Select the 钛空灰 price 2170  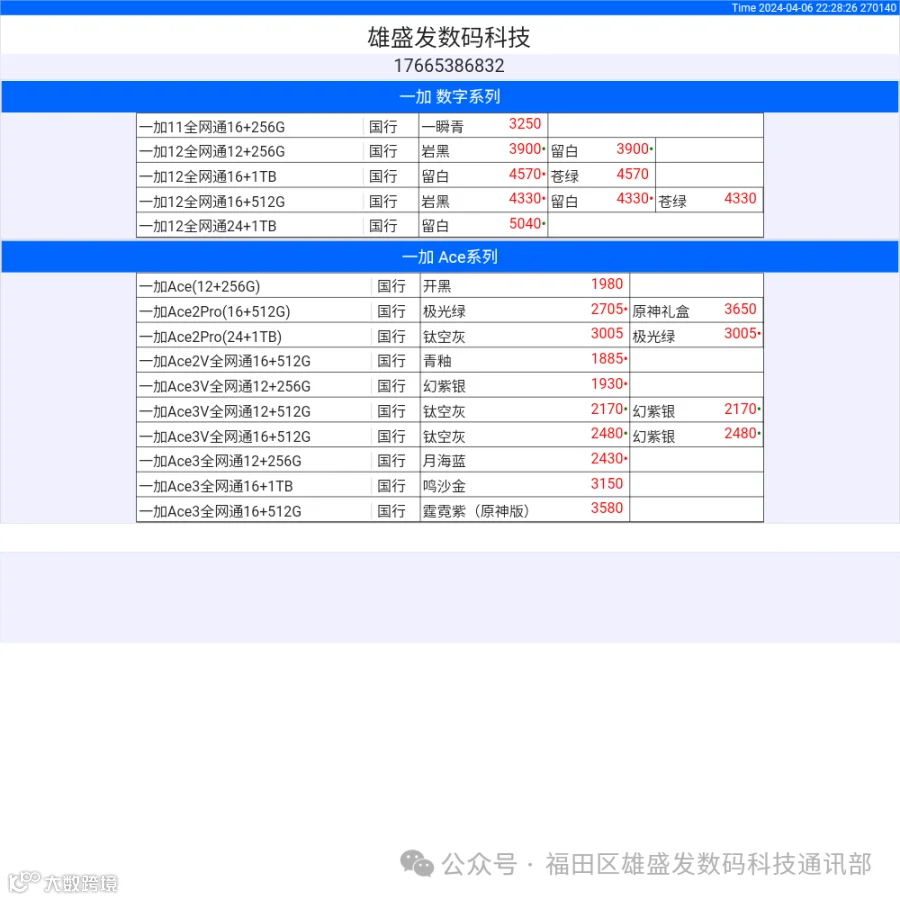pos(607,409)
